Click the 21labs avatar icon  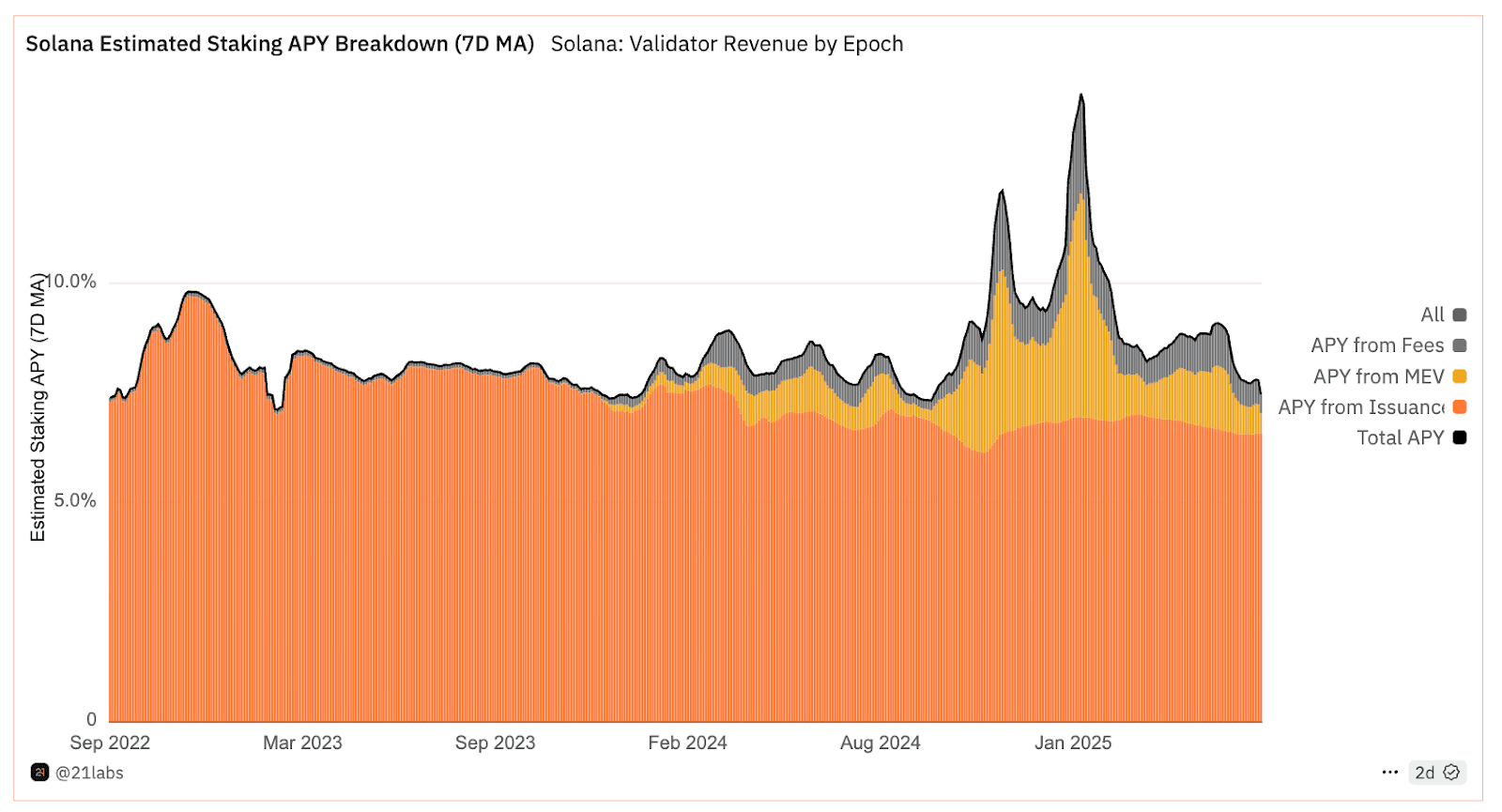point(39,773)
